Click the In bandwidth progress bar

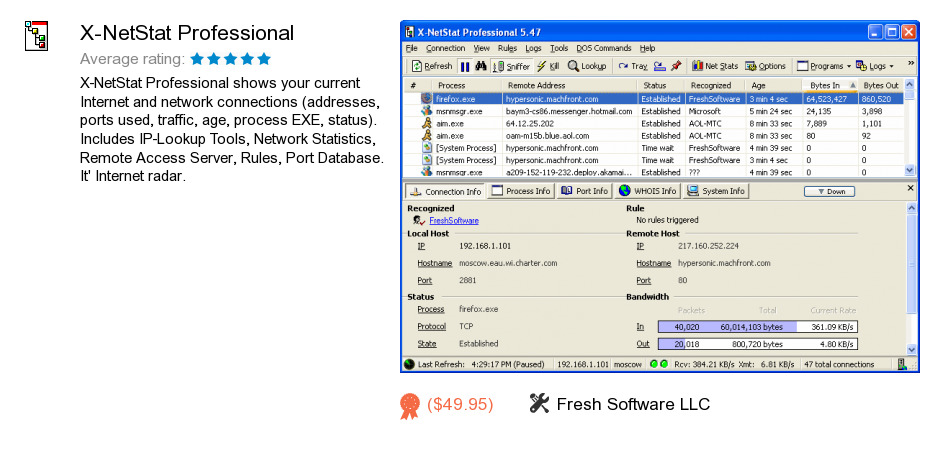point(758,327)
